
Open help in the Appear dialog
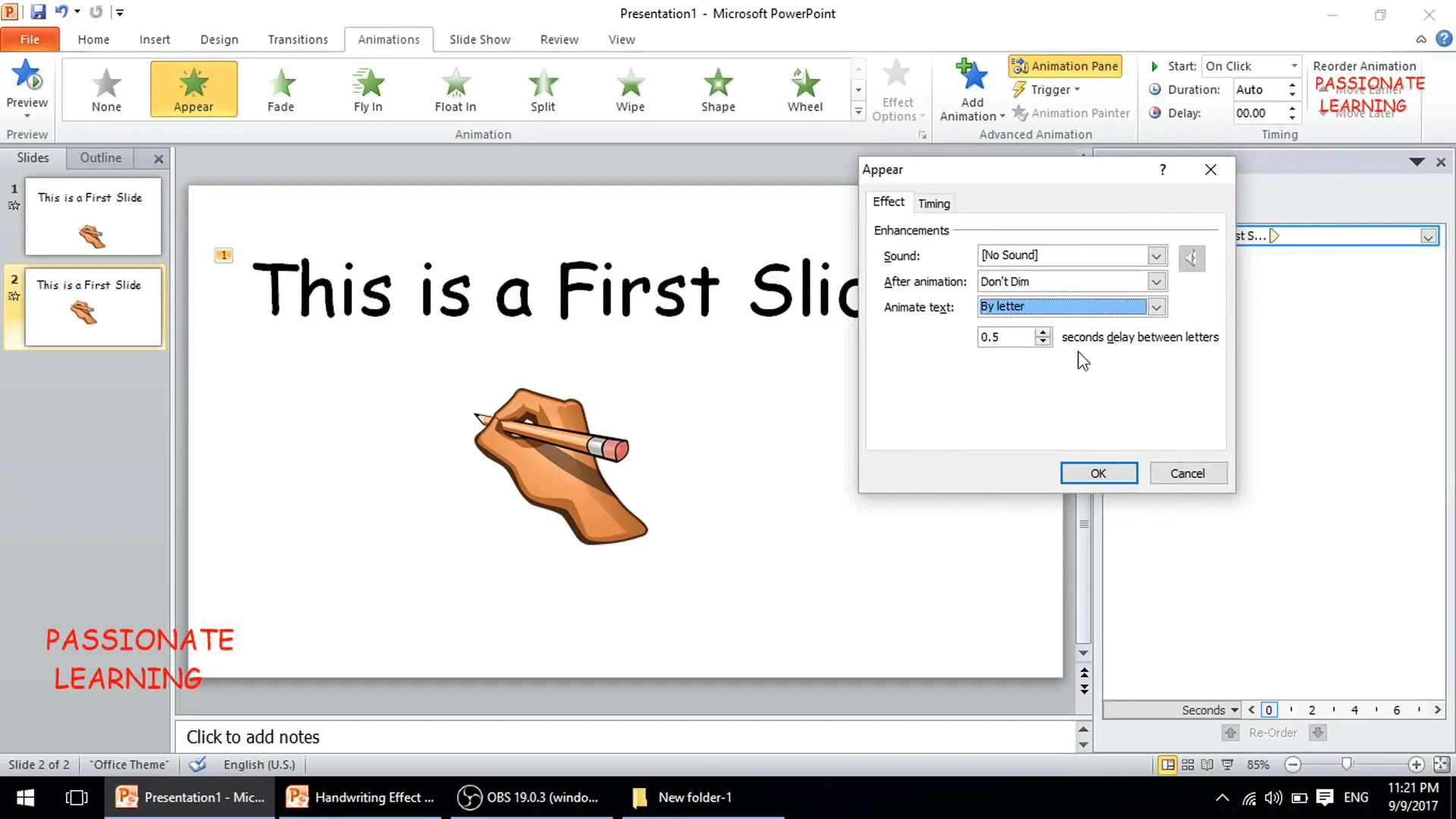[1163, 170]
